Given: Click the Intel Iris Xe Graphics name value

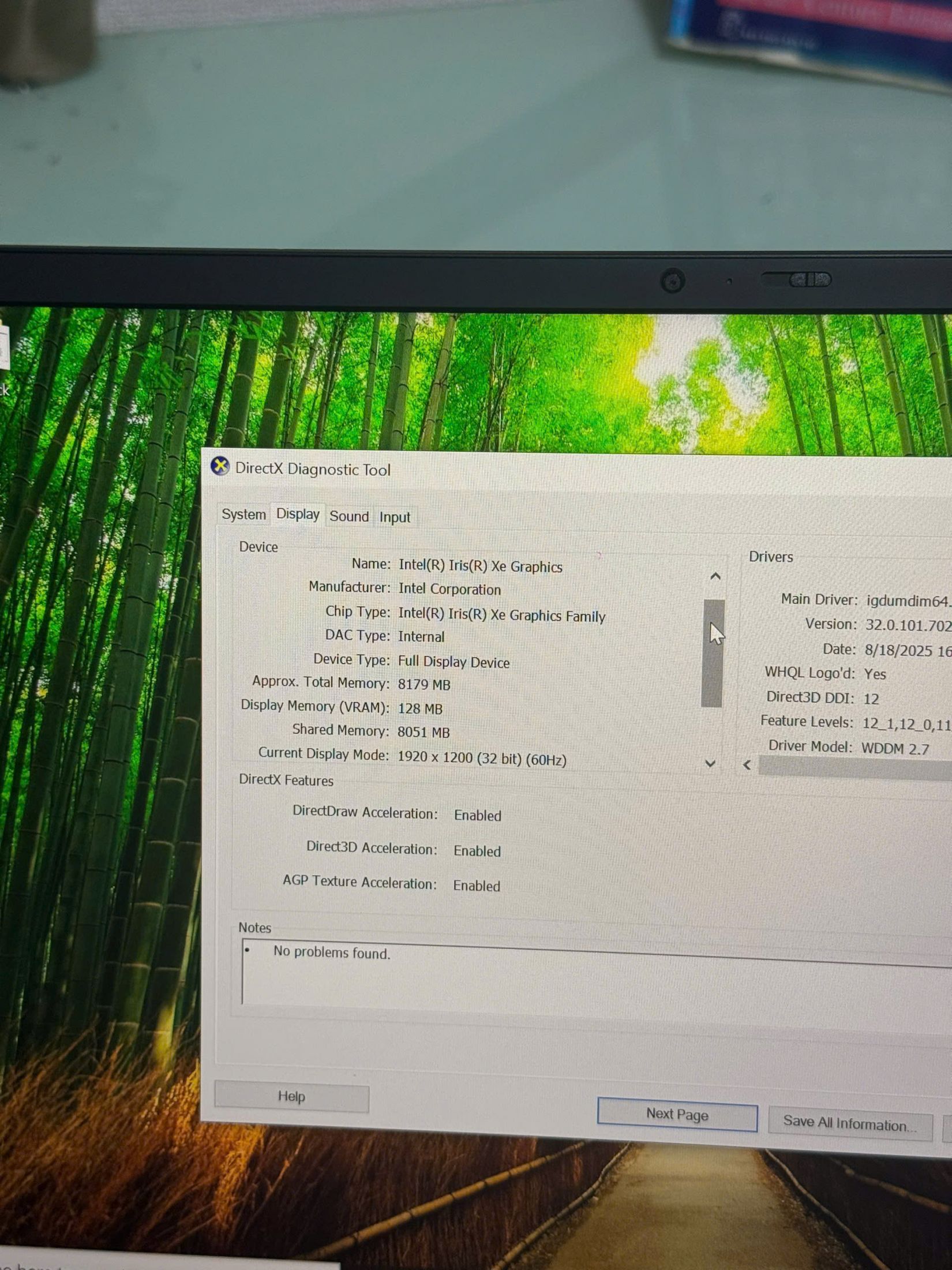Looking at the screenshot, I should click(480, 566).
